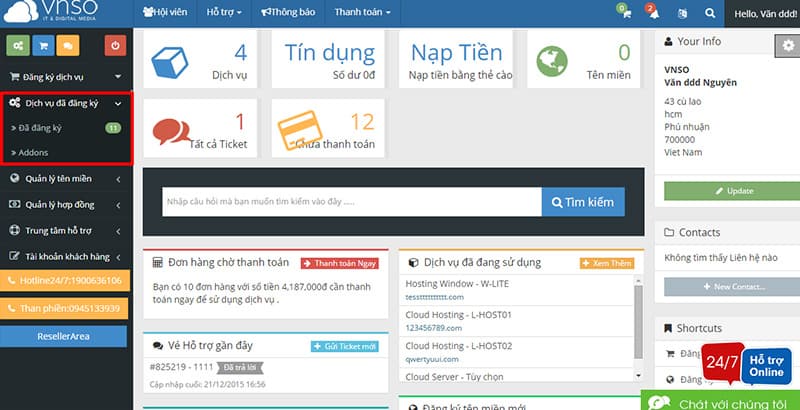The image size is (800, 410).
Task: Click the Hotline24/7 orange button
Action: click(65, 280)
